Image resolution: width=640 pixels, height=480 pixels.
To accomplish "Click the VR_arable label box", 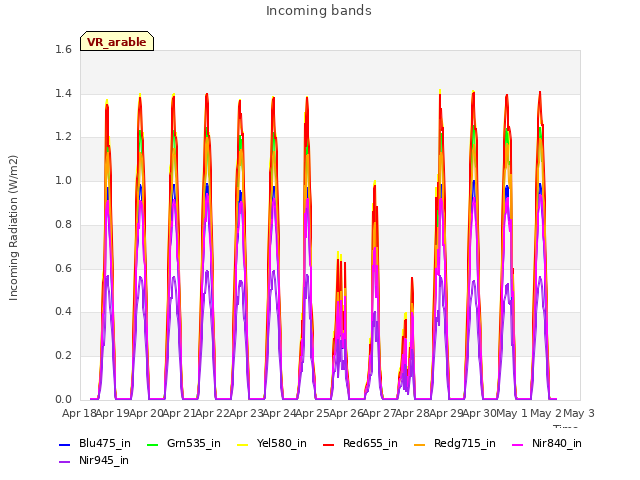I will (x=117, y=41).
